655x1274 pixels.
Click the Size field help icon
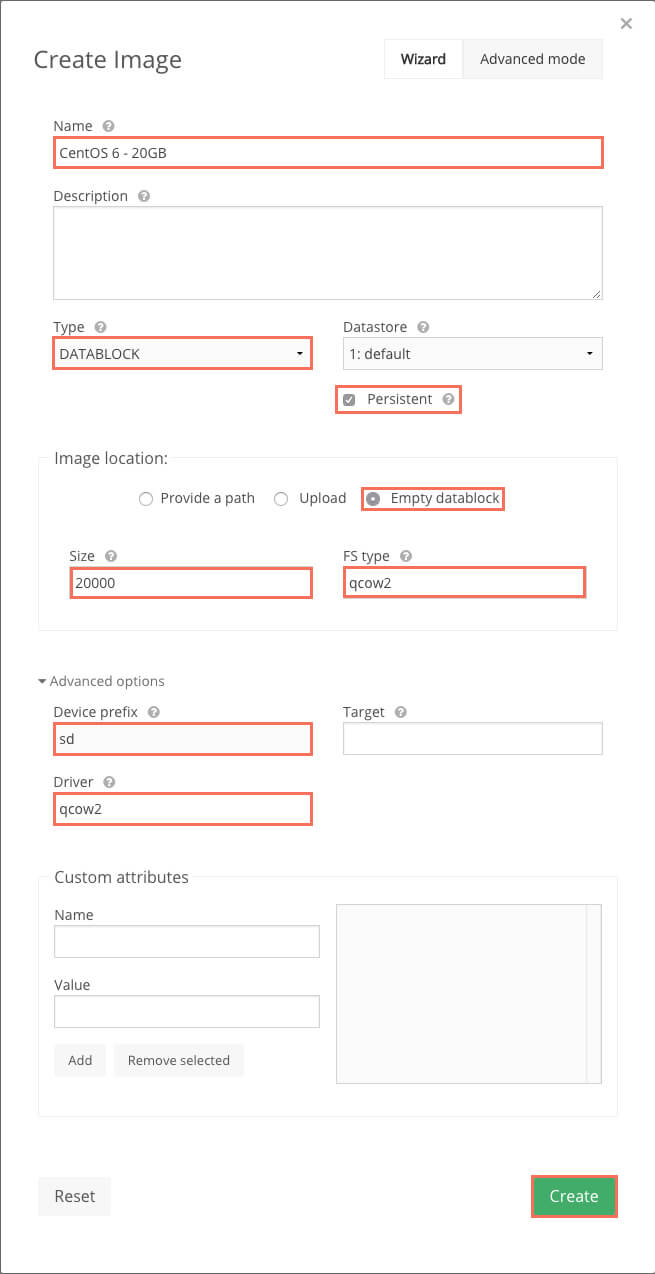click(110, 556)
